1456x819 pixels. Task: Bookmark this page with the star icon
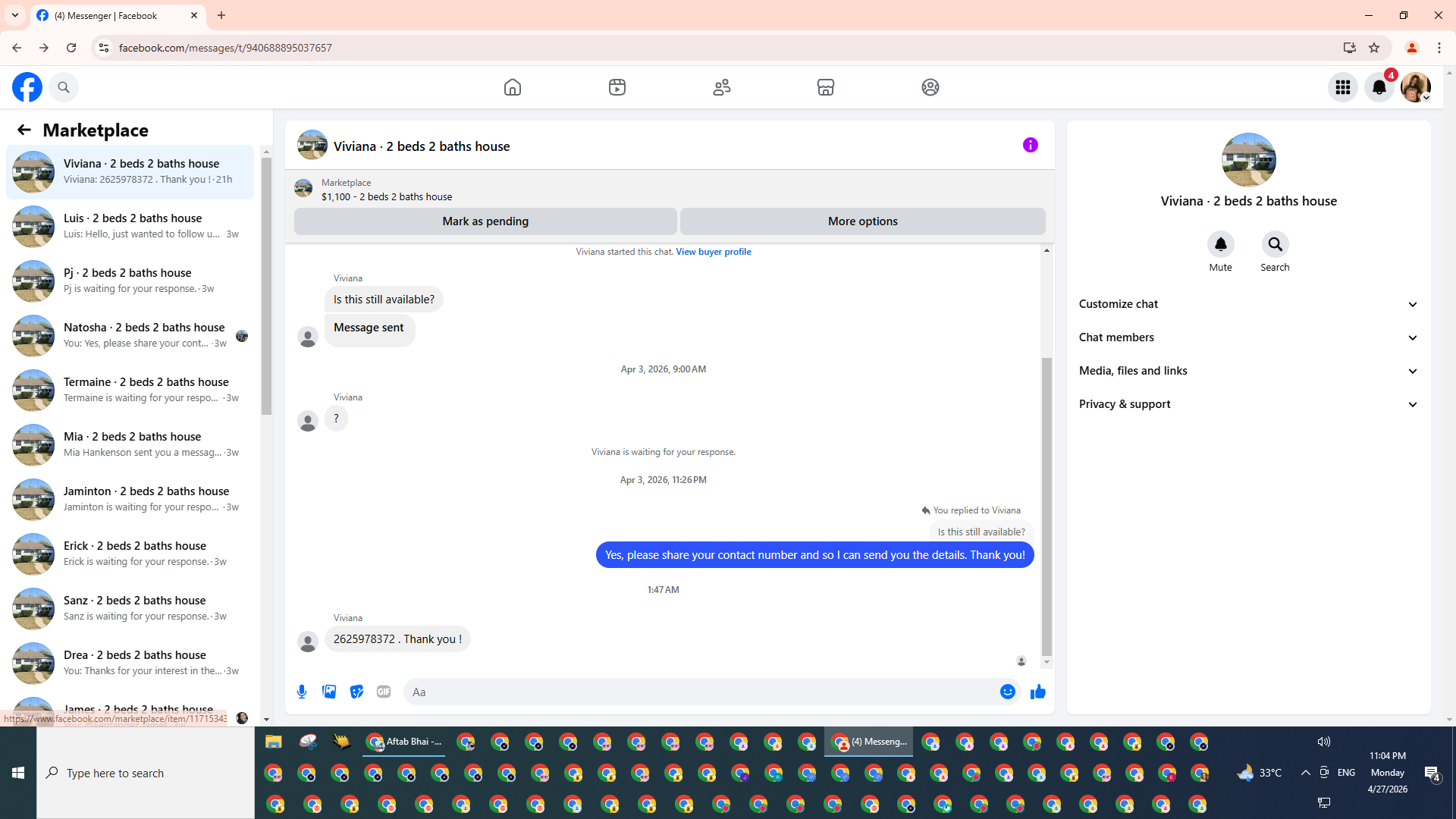[x=1374, y=48]
